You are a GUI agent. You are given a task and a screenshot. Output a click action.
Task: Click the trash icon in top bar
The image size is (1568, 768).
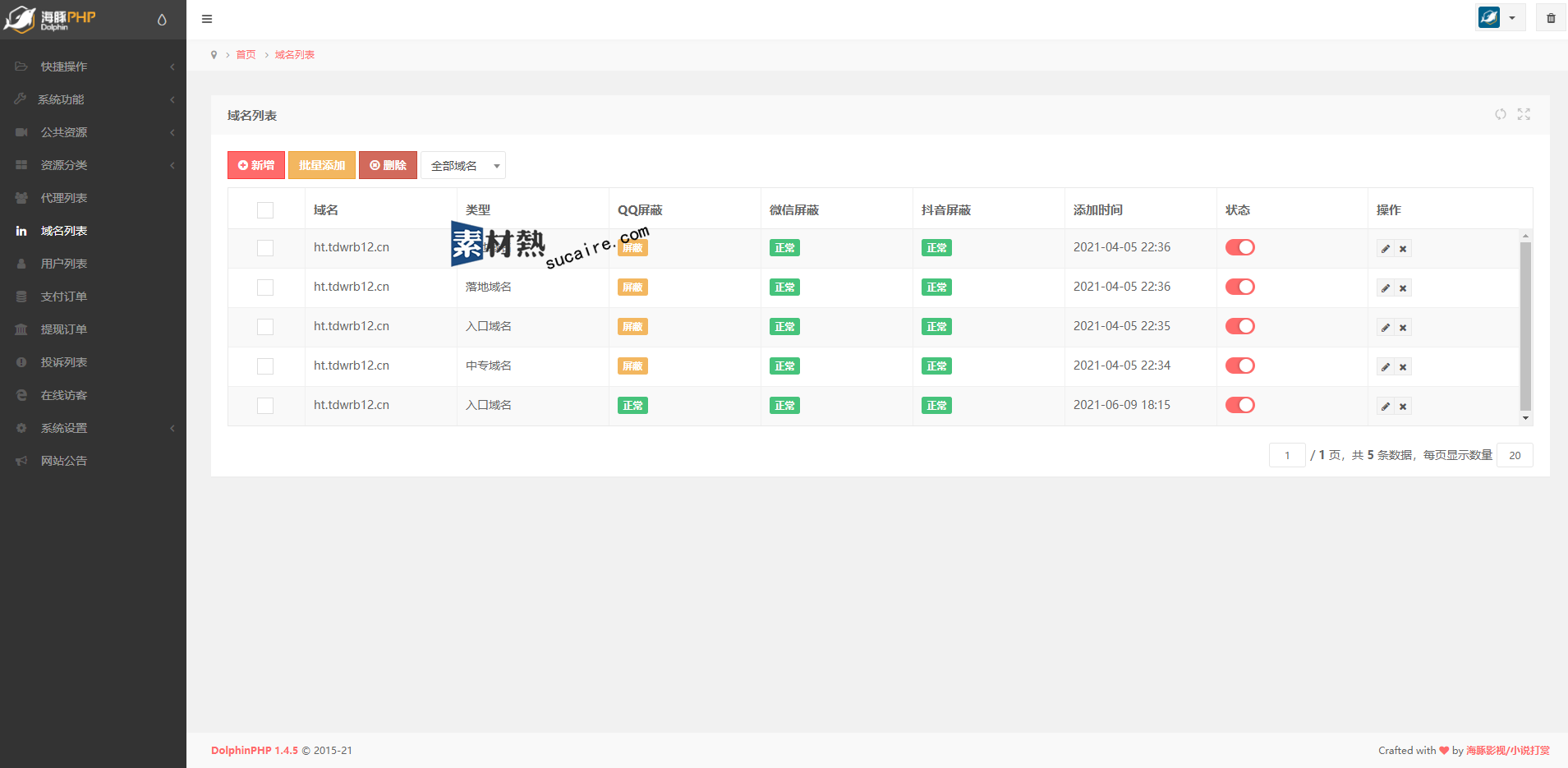click(x=1551, y=18)
